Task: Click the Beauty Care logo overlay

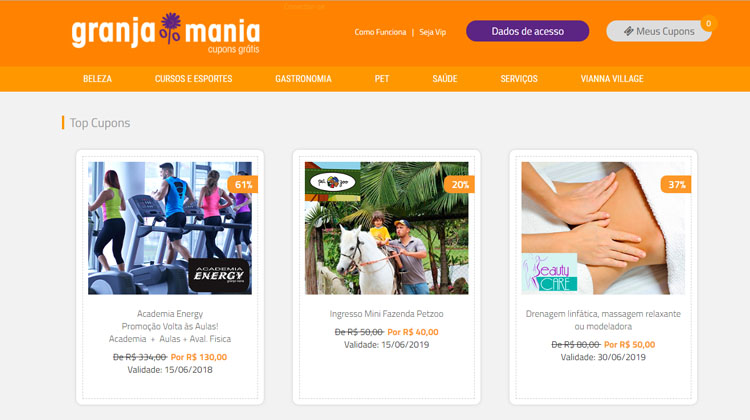Action: tap(549, 273)
